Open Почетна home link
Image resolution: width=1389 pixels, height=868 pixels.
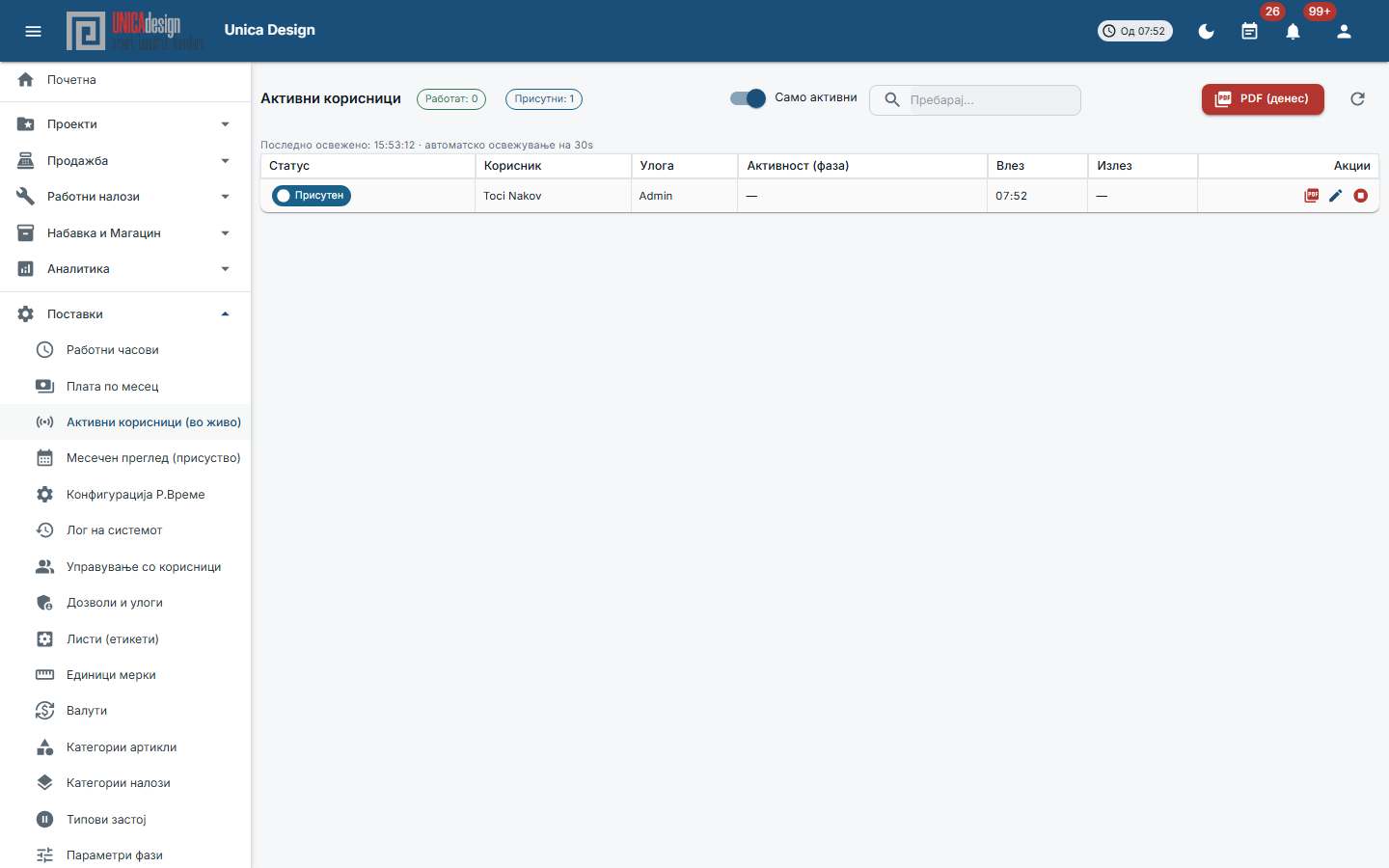click(125, 80)
